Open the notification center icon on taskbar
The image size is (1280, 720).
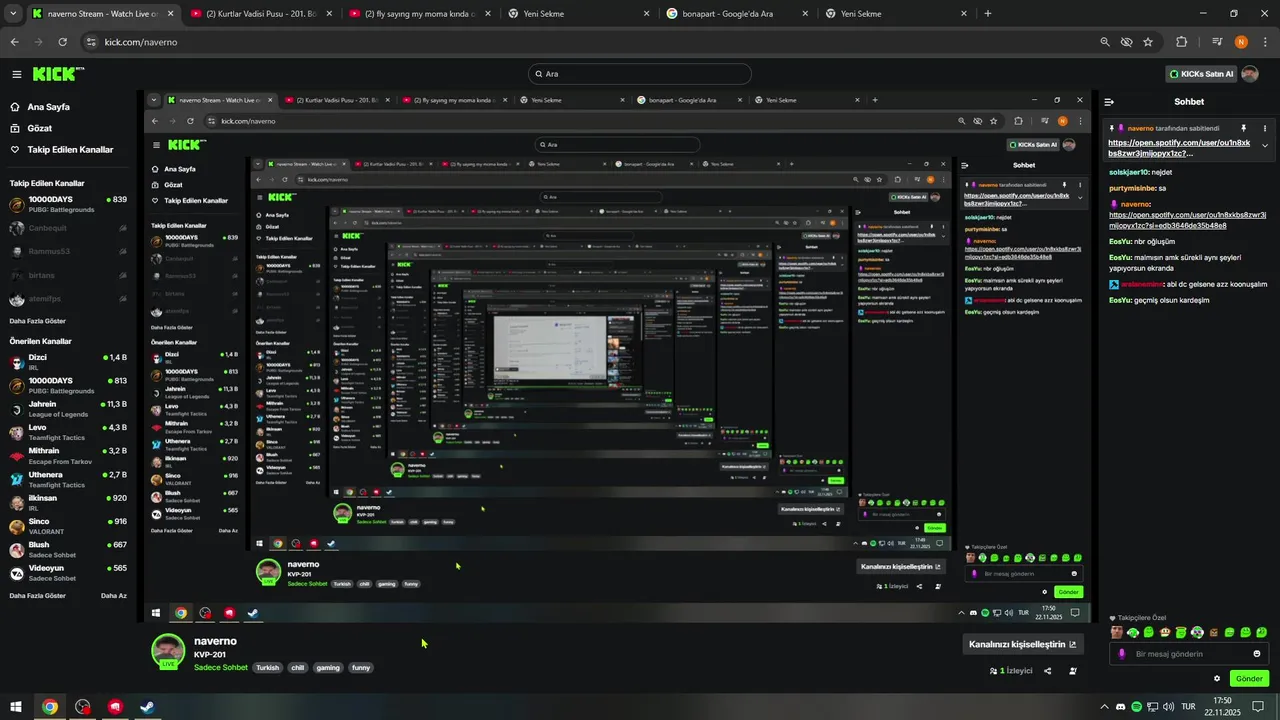coord(1259,707)
